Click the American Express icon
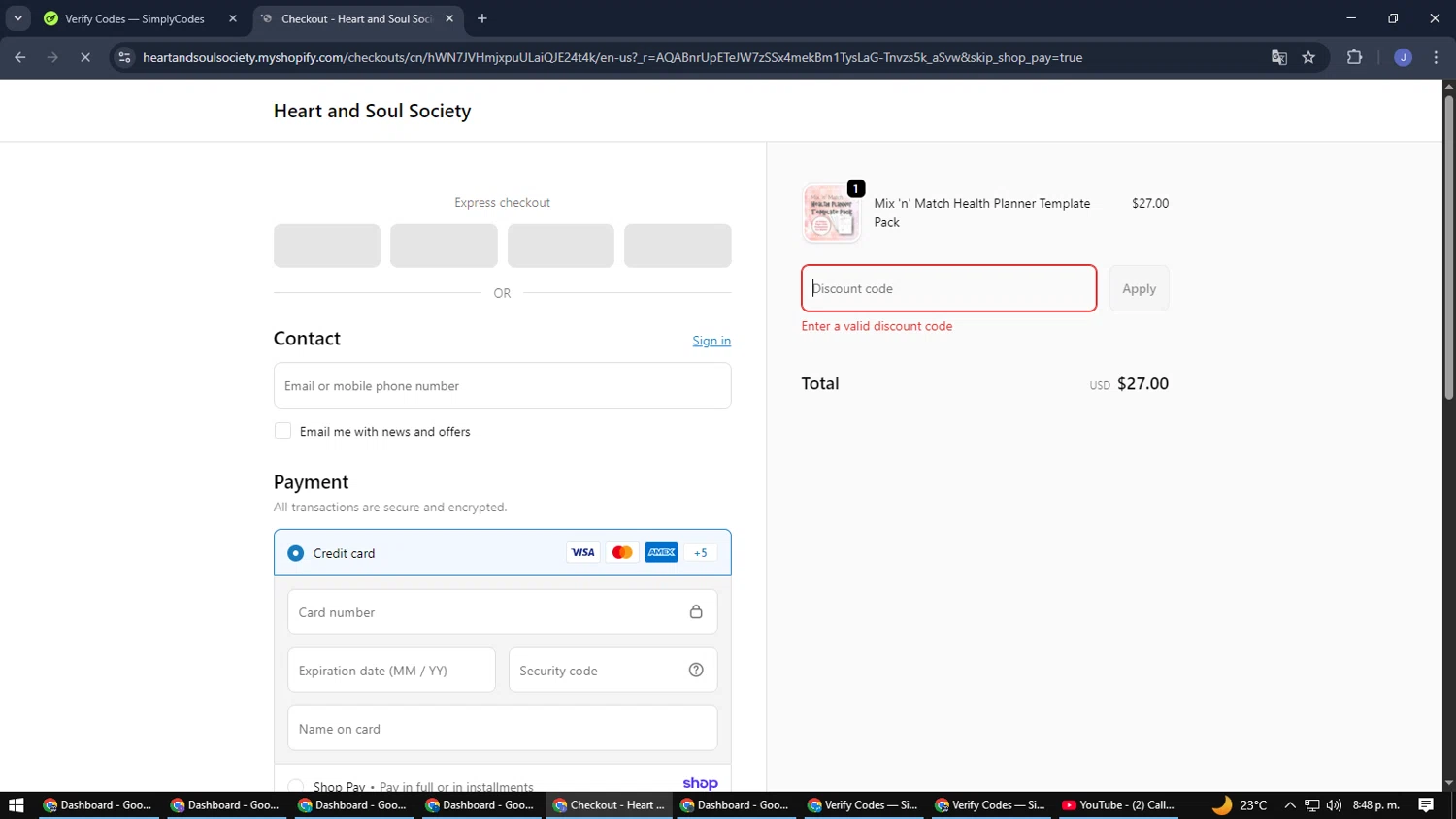Viewport: 1456px width, 819px height. (662, 552)
